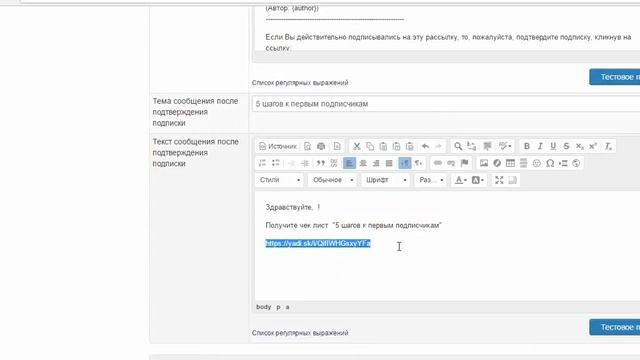Screen dimensions: 640x360
Task: Click the highlighted yadi.sk link in the editor
Action: click(x=318, y=243)
